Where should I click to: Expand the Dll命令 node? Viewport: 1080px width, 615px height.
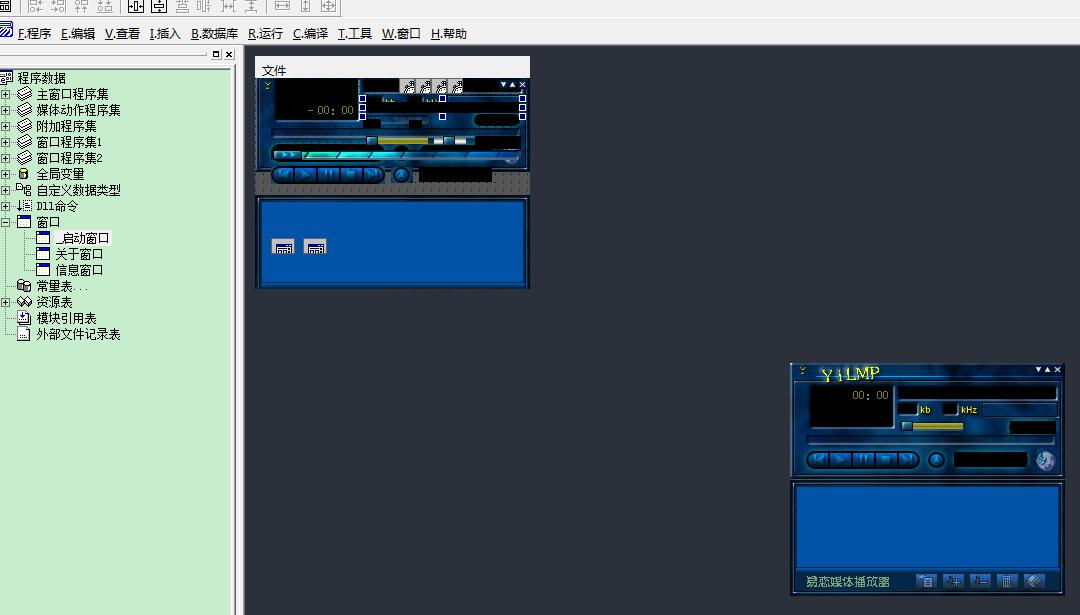pos(6,206)
